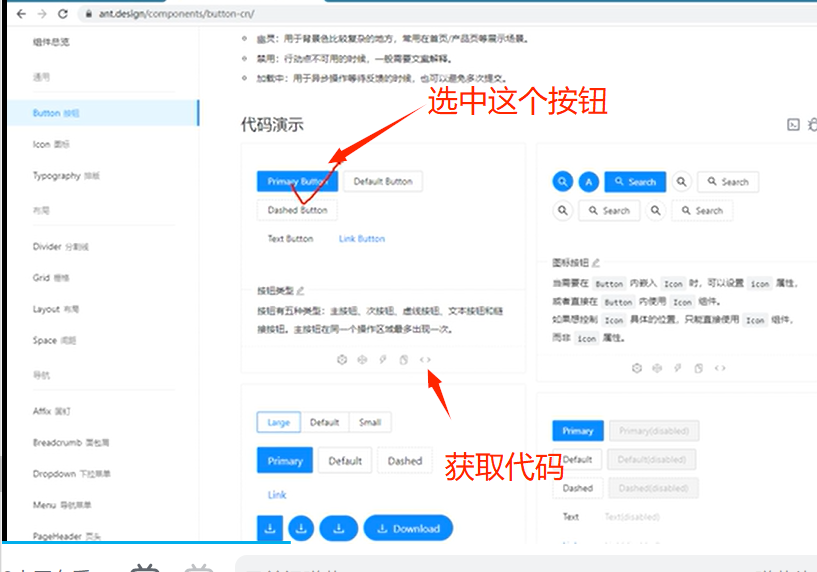This screenshot has height=572, width=817.
Task: Click round primary search icon button
Action: tap(563, 182)
